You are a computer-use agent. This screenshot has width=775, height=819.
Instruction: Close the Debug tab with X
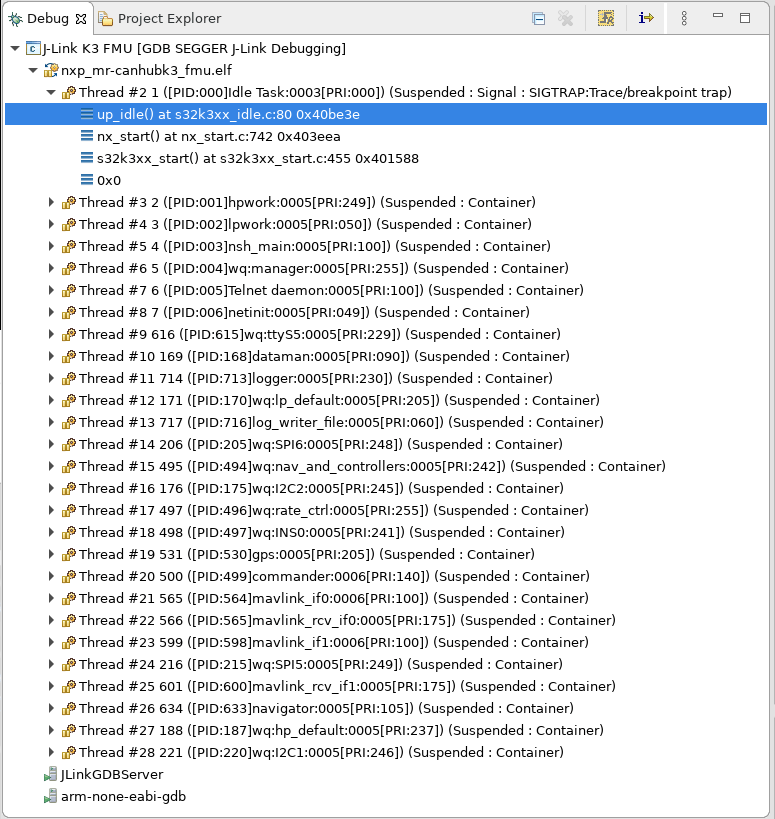tap(81, 18)
